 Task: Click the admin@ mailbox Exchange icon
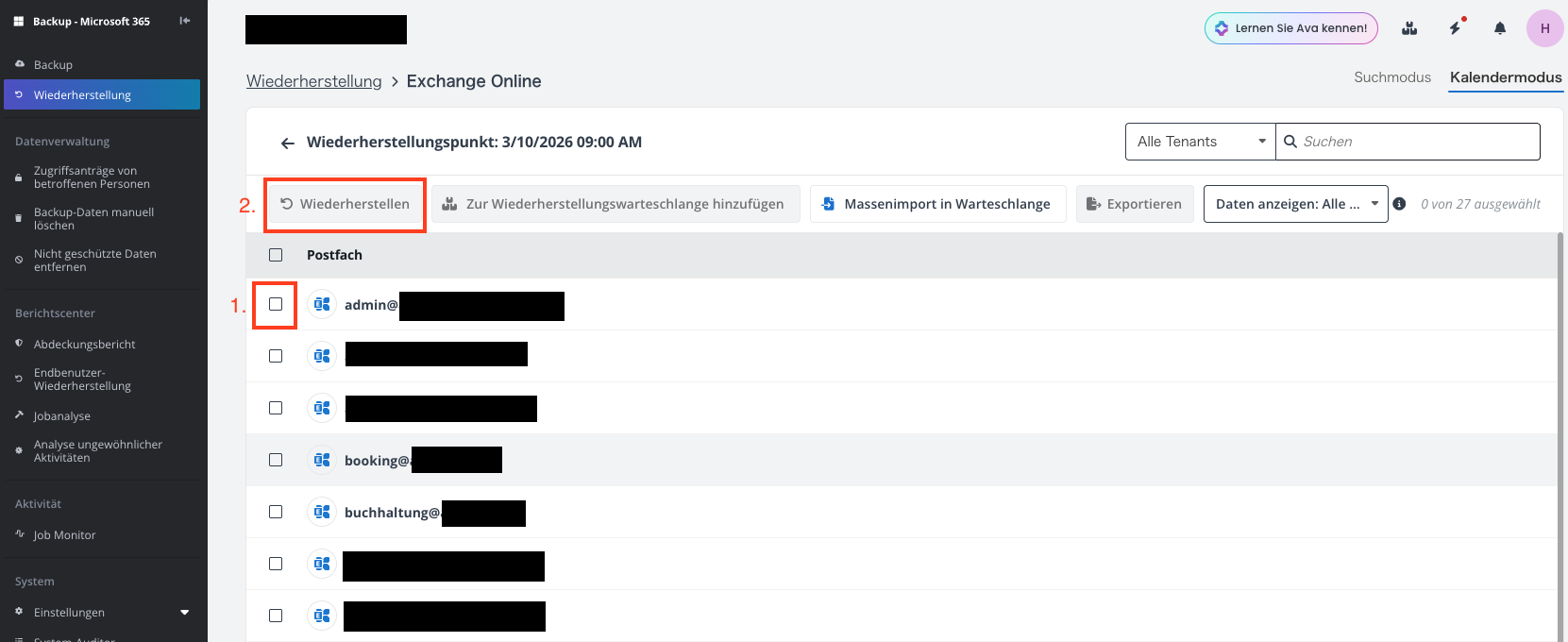pyautogui.click(x=322, y=304)
